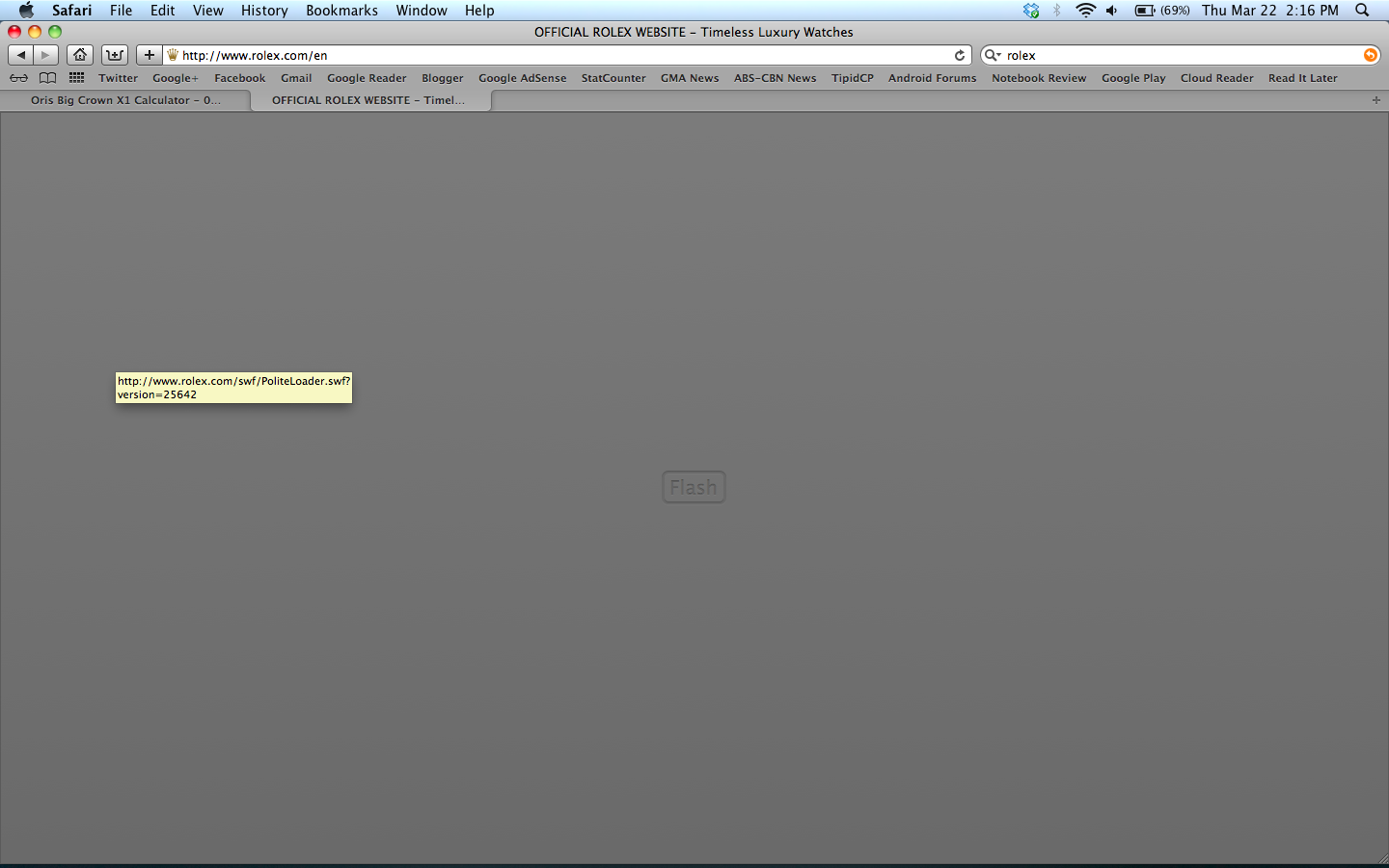Screen dimensions: 1389x868
Task: Switch to the Oris Big Crown X1 Calculator tab
Action: click(x=125, y=100)
